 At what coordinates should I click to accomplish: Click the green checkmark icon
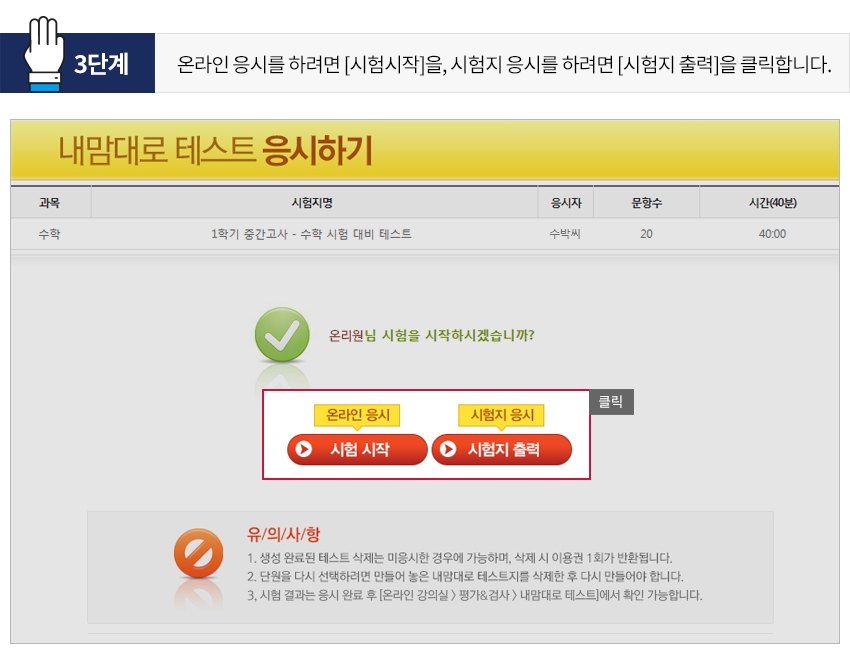pyautogui.click(x=281, y=335)
